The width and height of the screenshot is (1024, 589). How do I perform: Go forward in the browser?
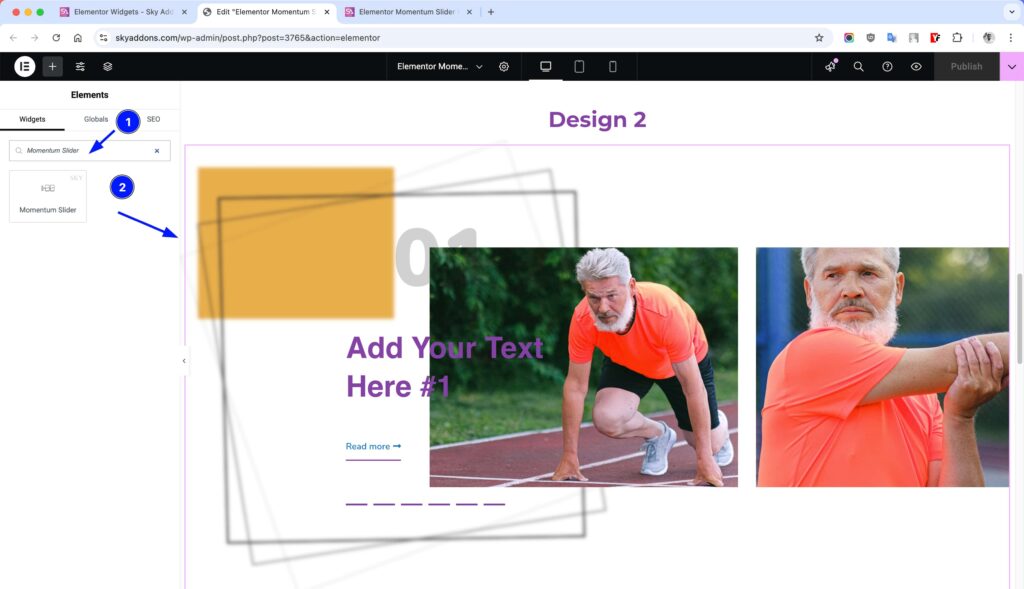tap(35, 38)
